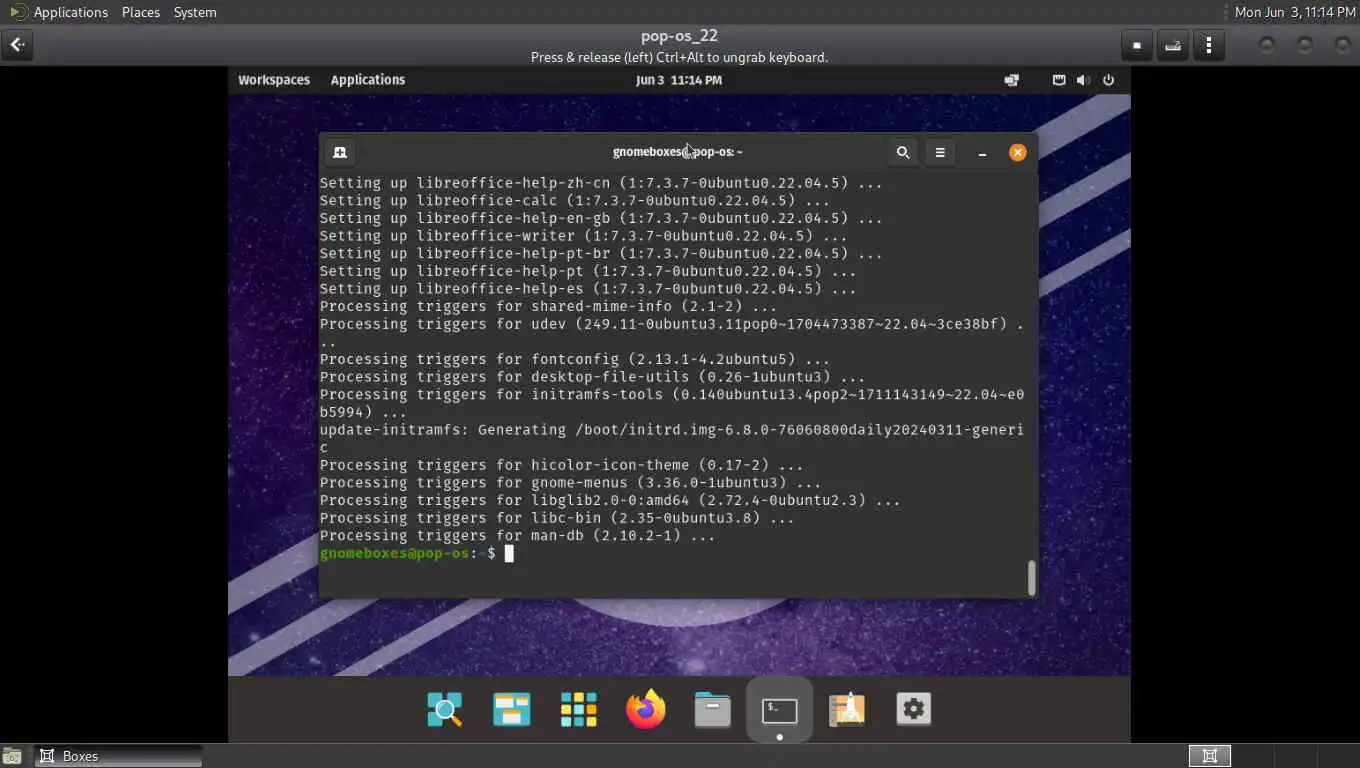Open the Files folder icon in the dock
This screenshot has width=1360, height=768.
pyautogui.click(x=712, y=710)
